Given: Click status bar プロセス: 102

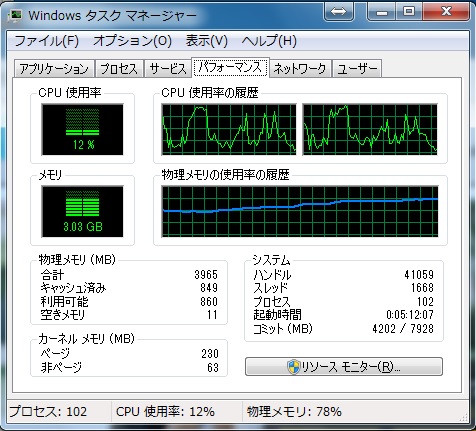Looking at the screenshot, I should coord(48,412).
